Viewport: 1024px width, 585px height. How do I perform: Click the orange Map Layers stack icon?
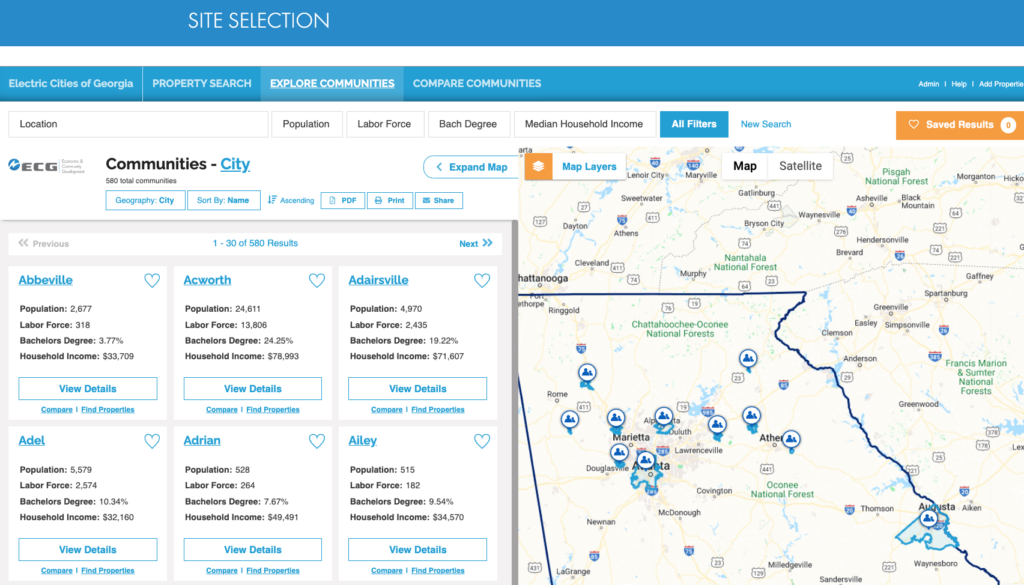538,167
